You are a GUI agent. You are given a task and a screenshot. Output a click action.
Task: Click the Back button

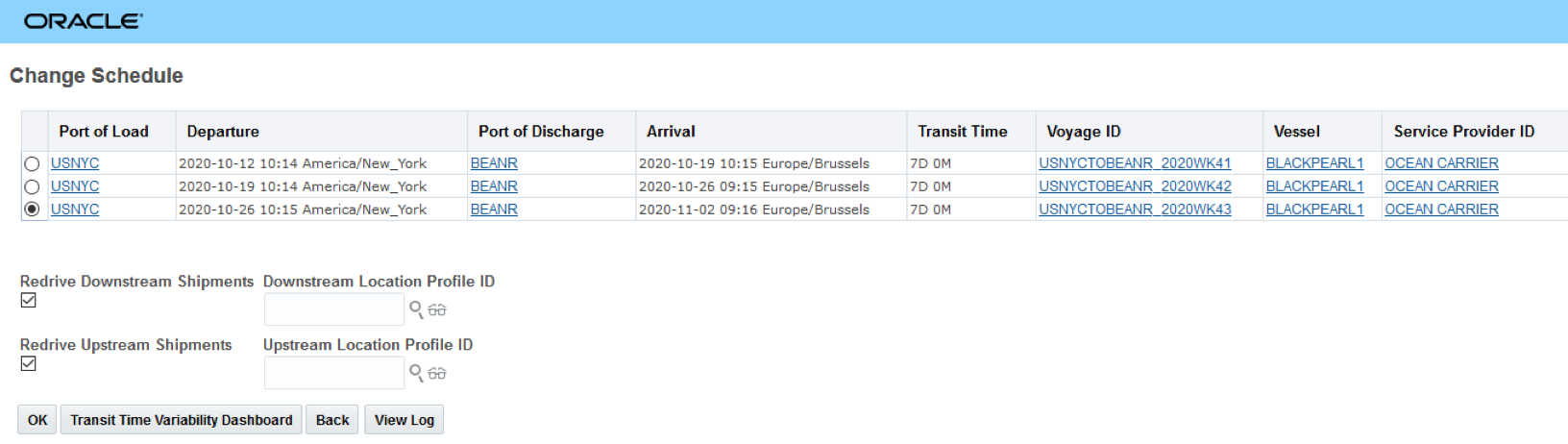(x=332, y=420)
